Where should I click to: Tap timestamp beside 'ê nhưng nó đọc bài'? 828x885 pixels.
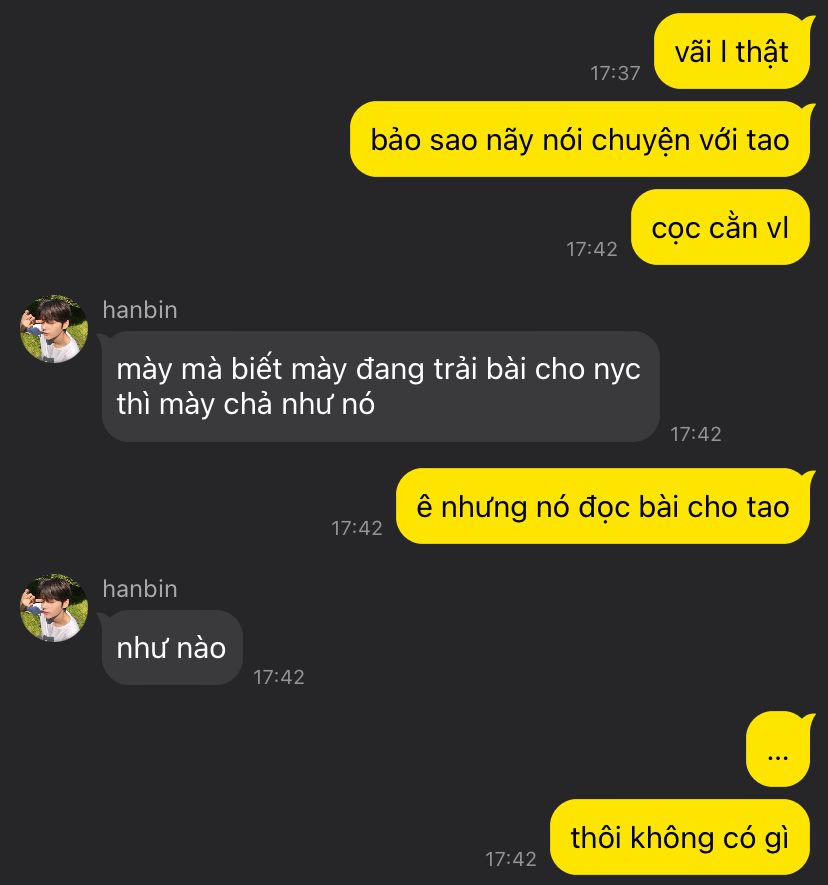(357, 528)
